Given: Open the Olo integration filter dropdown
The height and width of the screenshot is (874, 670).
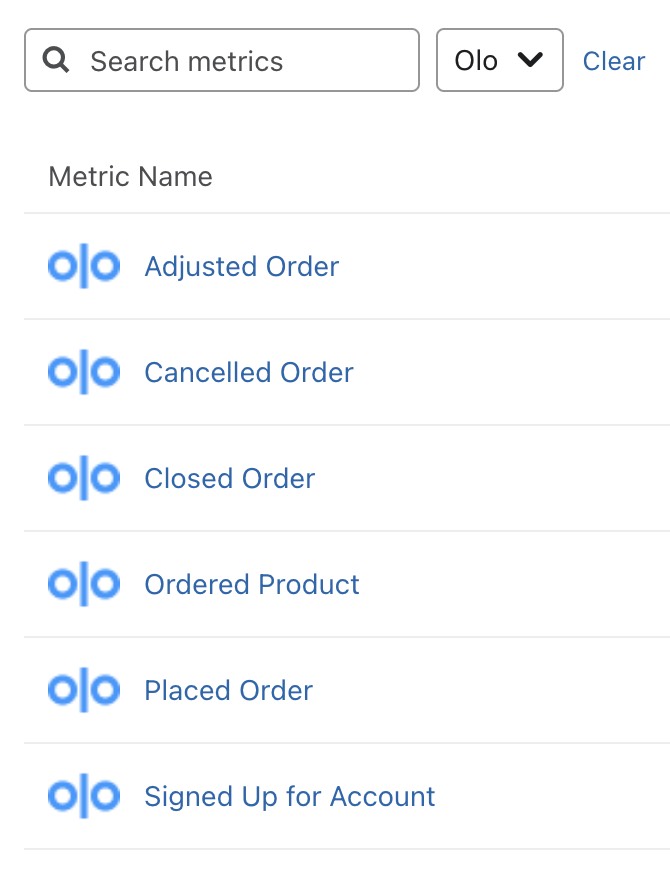Looking at the screenshot, I should tap(500, 60).
